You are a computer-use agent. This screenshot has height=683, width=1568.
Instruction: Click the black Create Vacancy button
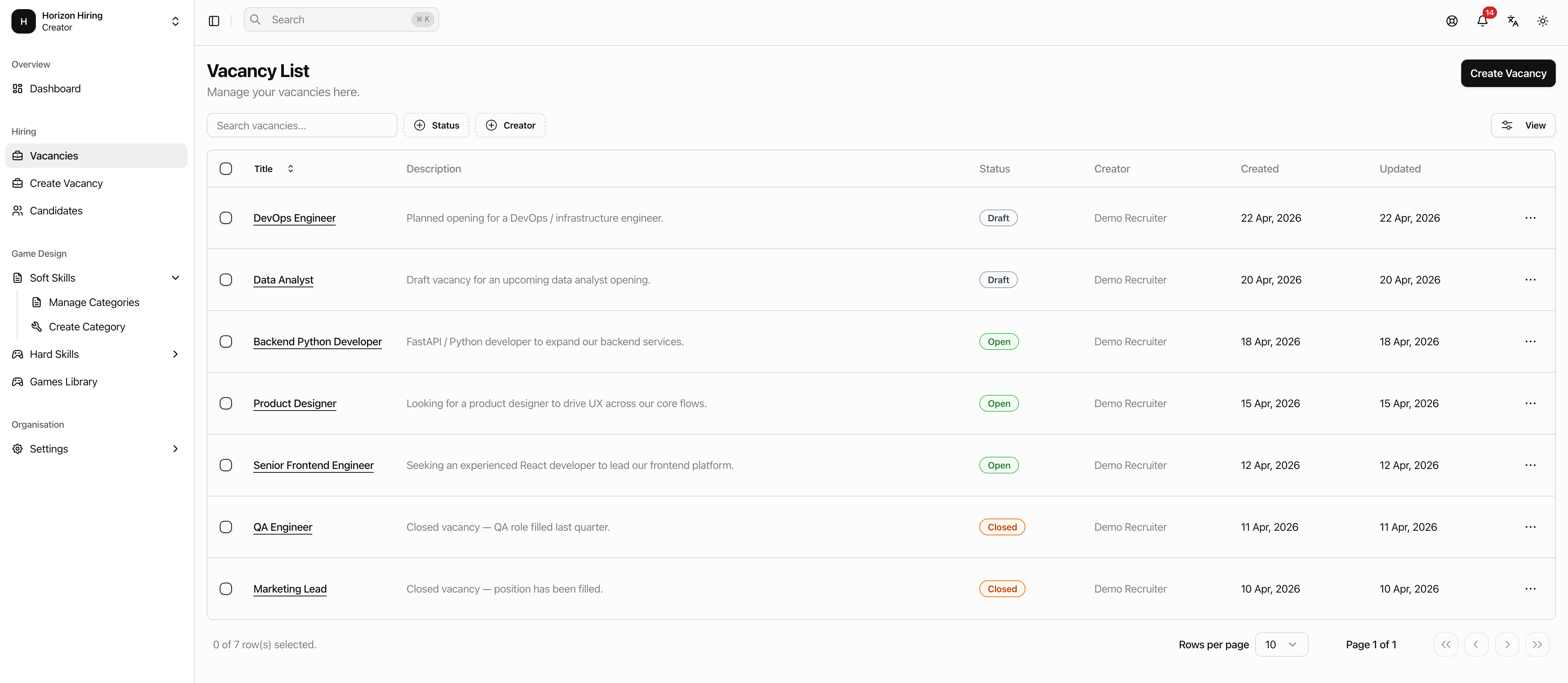(x=1508, y=73)
